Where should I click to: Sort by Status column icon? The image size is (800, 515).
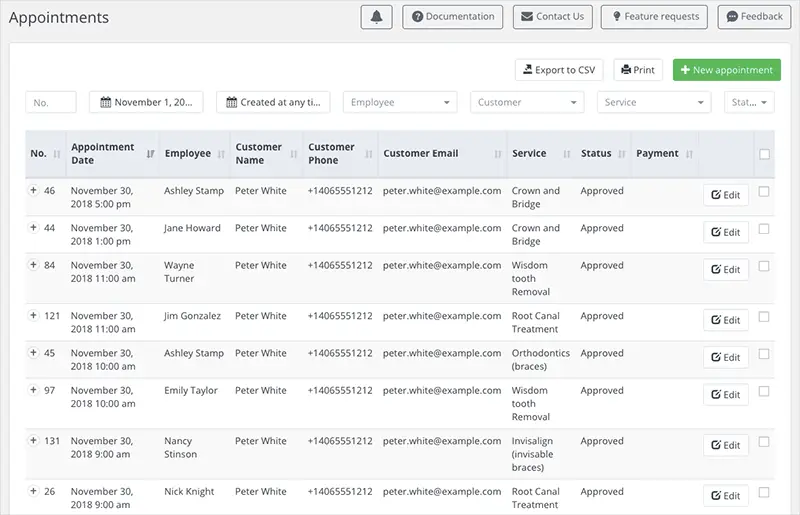coord(621,154)
